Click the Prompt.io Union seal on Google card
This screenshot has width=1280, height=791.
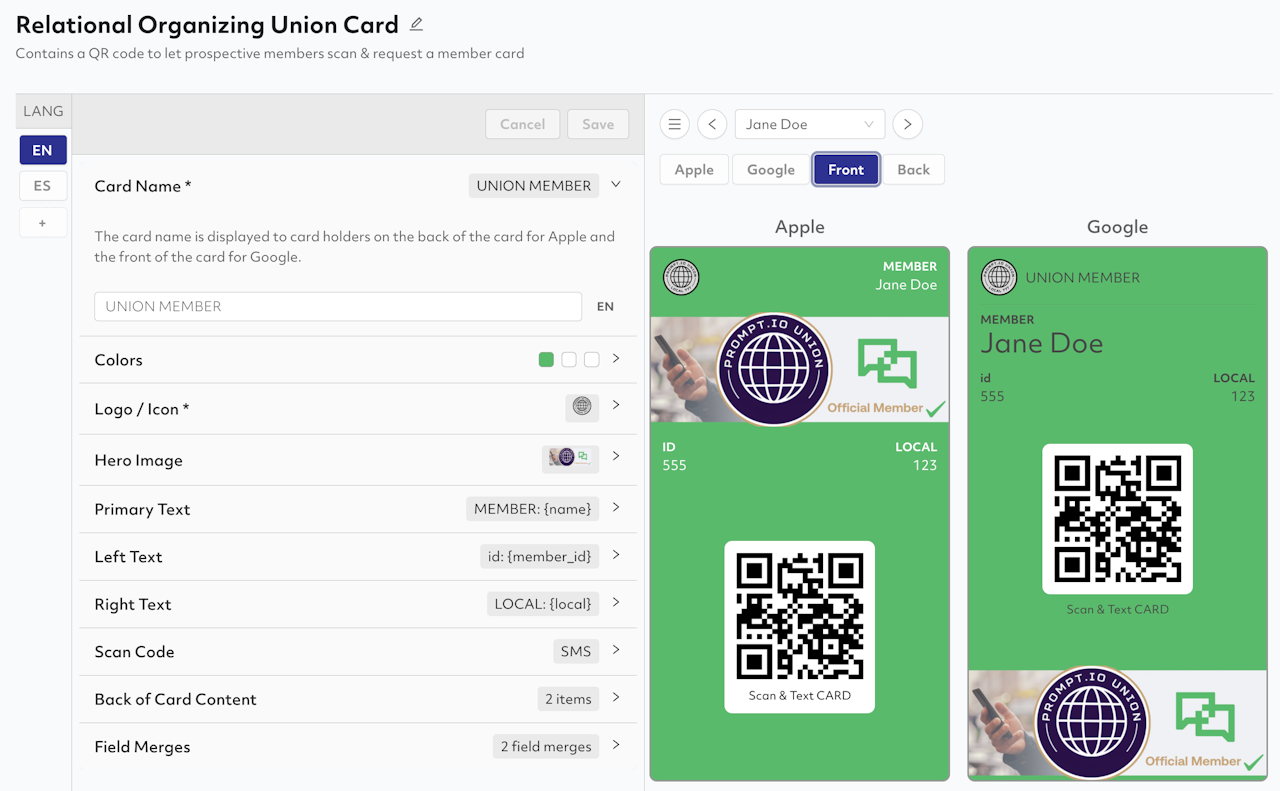(x=1092, y=724)
